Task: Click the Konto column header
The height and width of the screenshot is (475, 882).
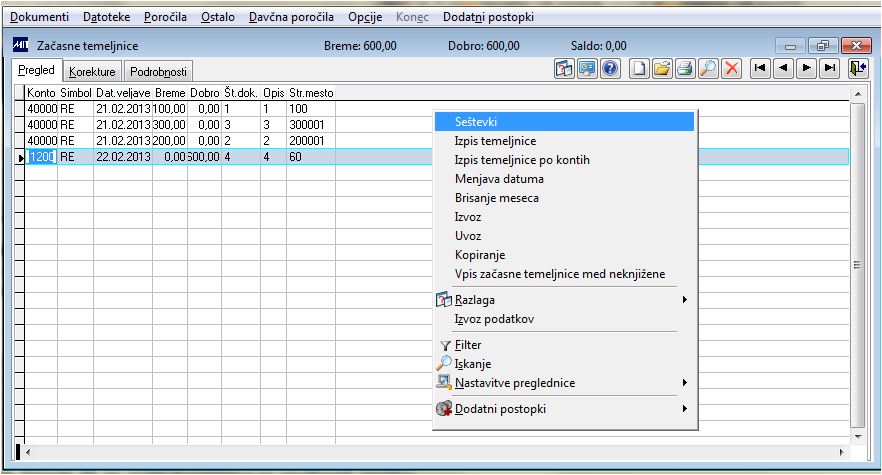Action: (x=41, y=93)
